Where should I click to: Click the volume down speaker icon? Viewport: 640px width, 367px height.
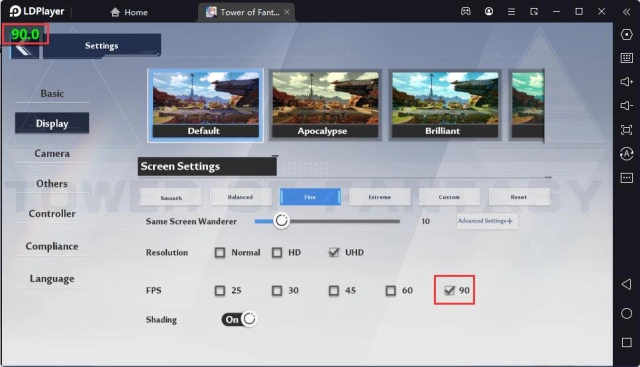tap(627, 106)
